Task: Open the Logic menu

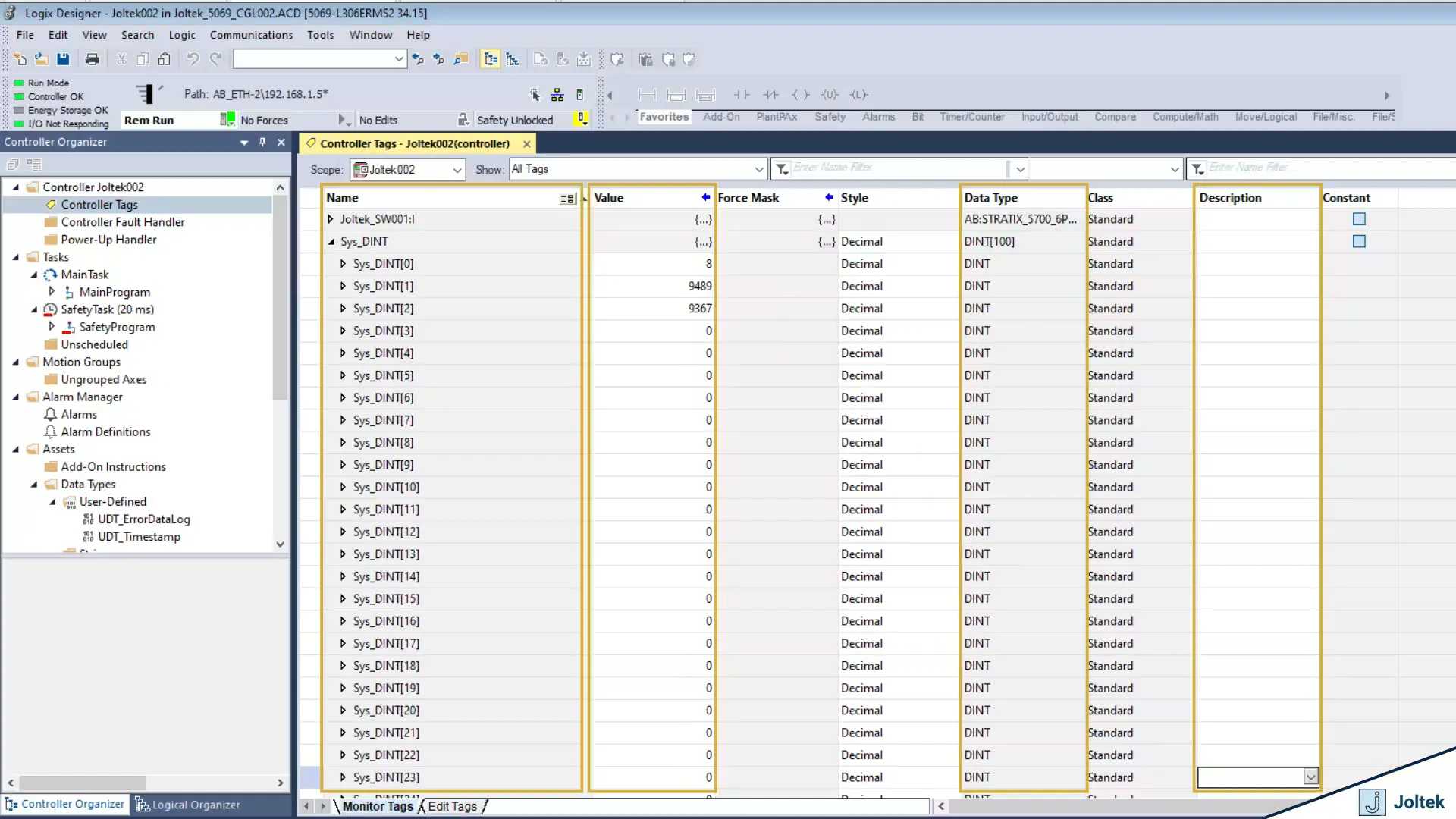Action: pyautogui.click(x=182, y=35)
